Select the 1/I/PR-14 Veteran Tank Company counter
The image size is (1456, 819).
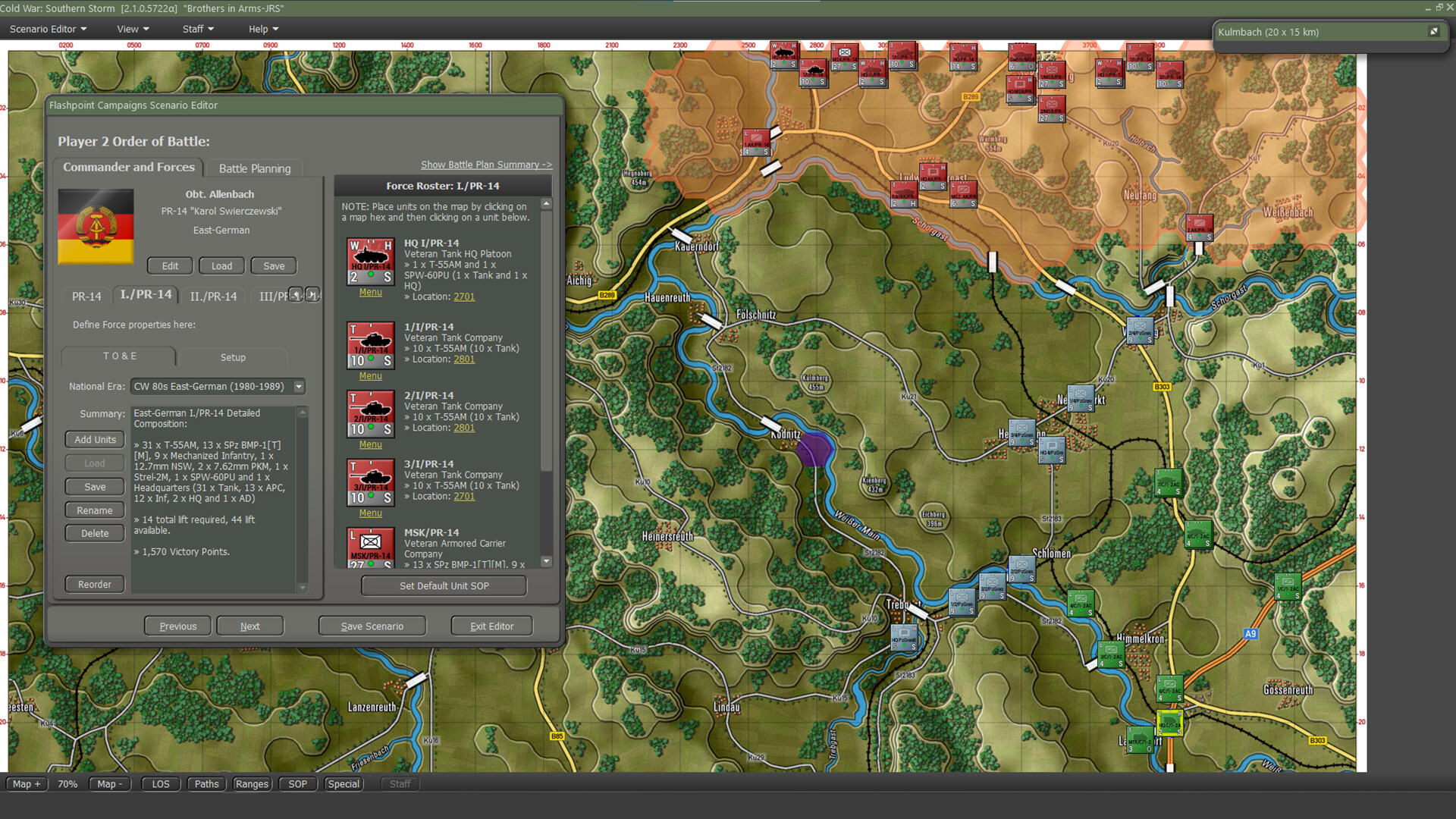click(x=371, y=345)
